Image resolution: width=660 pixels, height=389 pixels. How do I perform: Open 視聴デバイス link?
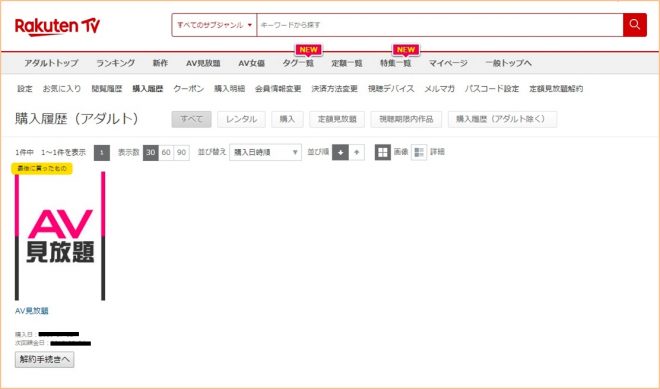point(391,89)
